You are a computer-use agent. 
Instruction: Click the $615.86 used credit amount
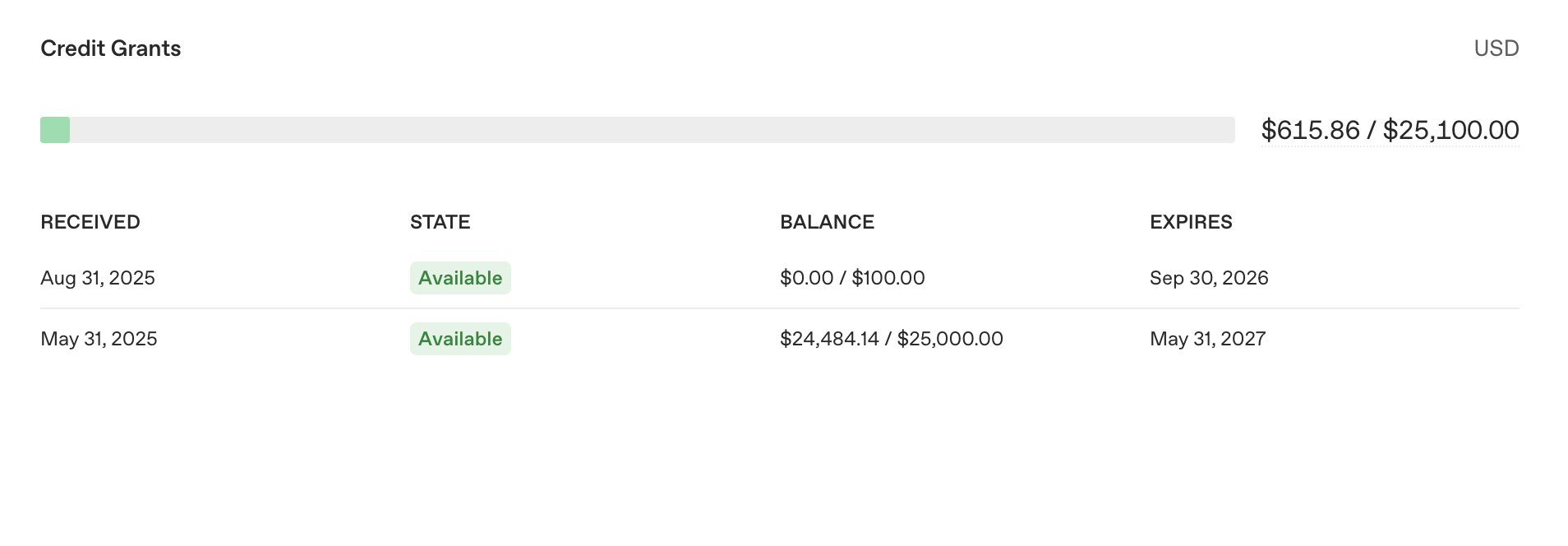[1310, 130]
